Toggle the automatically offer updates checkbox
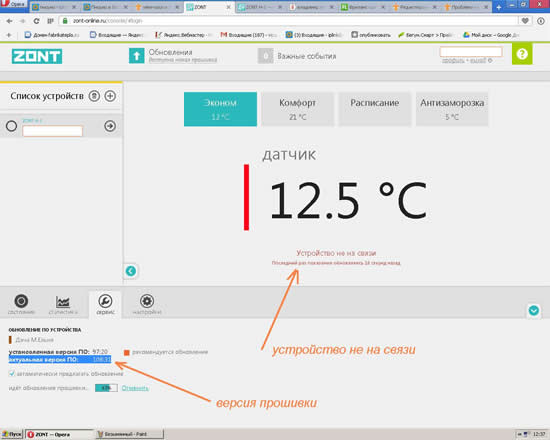The height and width of the screenshot is (440, 550). [12, 373]
